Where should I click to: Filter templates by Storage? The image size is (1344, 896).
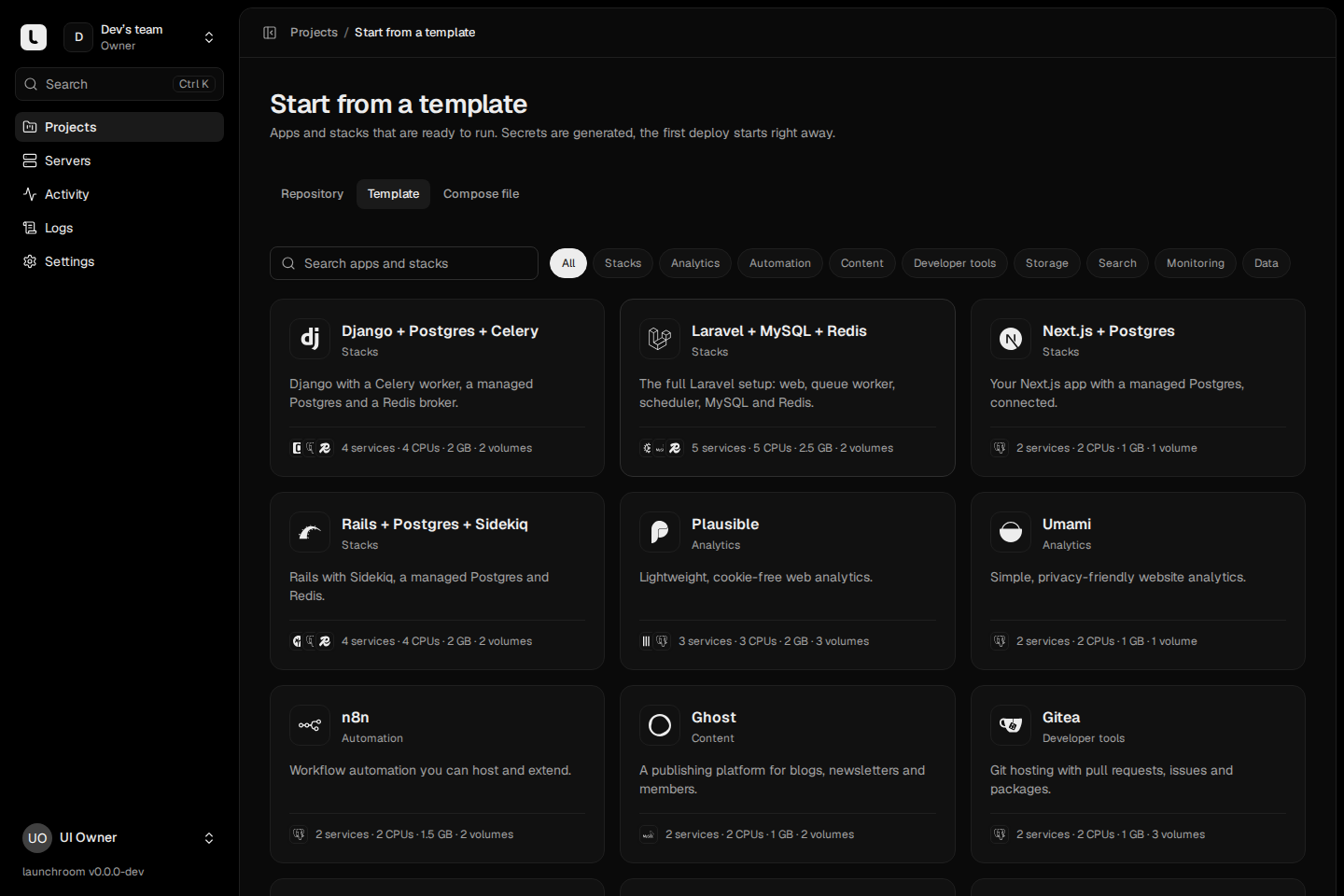pyautogui.click(x=1047, y=263)
